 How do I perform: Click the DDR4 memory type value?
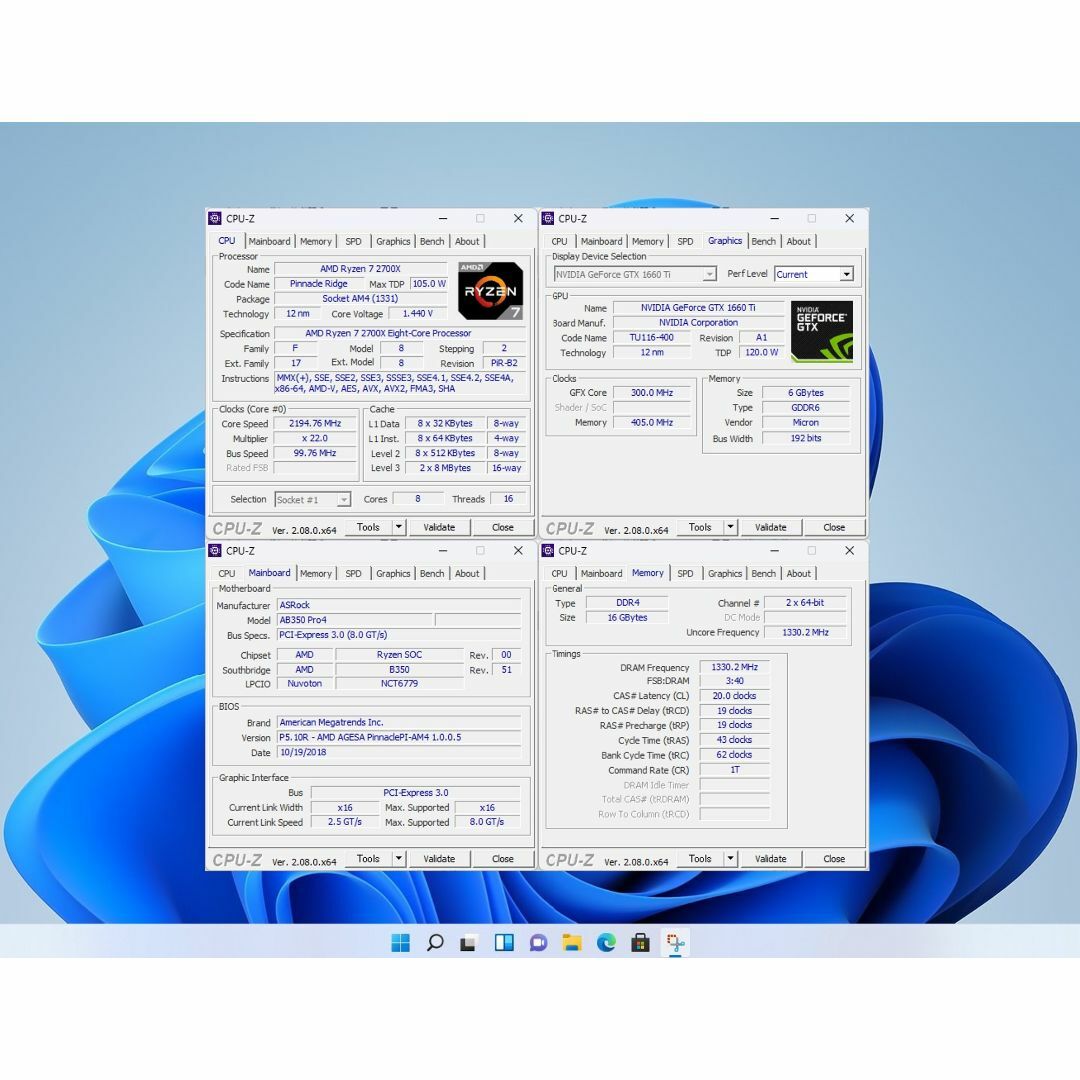(627, 603)
